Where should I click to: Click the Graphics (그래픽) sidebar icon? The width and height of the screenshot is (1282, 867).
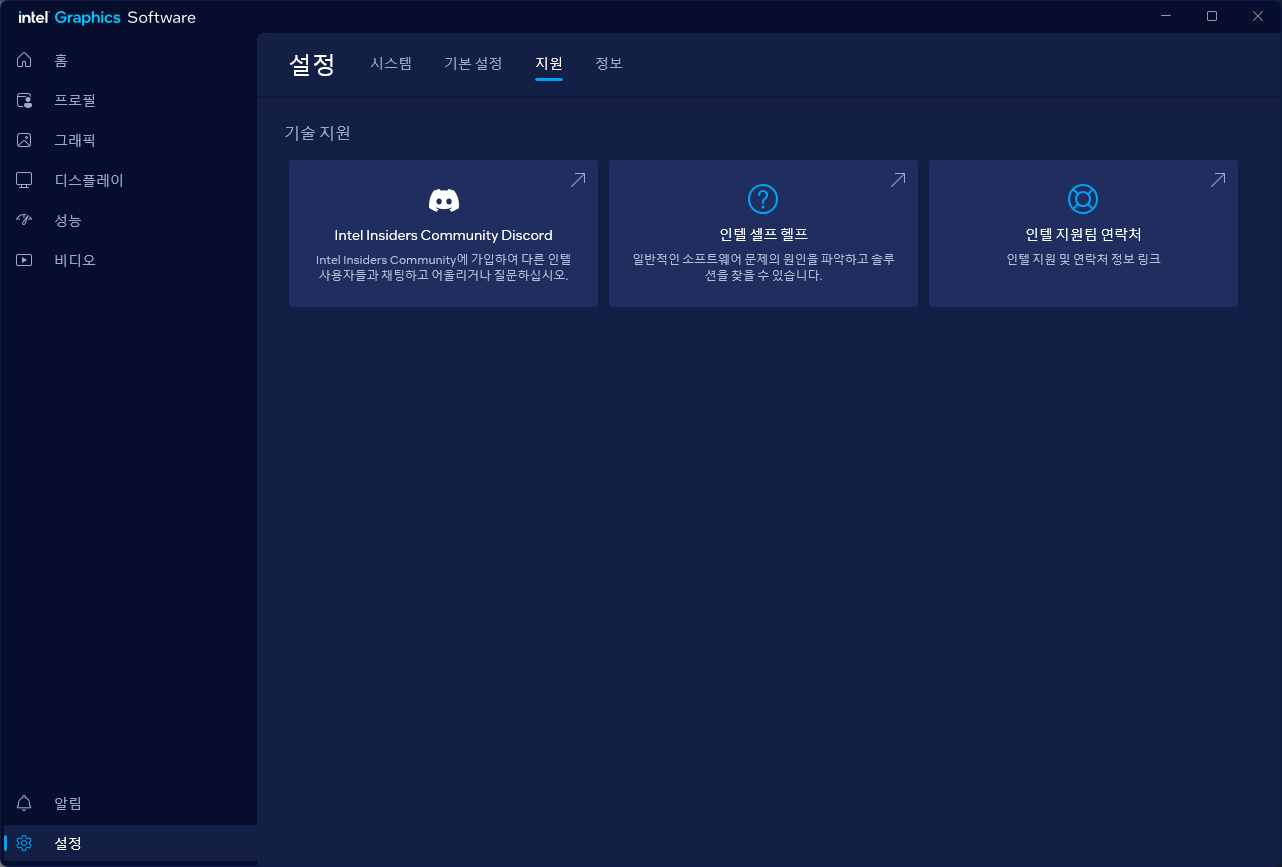point(25,140)
